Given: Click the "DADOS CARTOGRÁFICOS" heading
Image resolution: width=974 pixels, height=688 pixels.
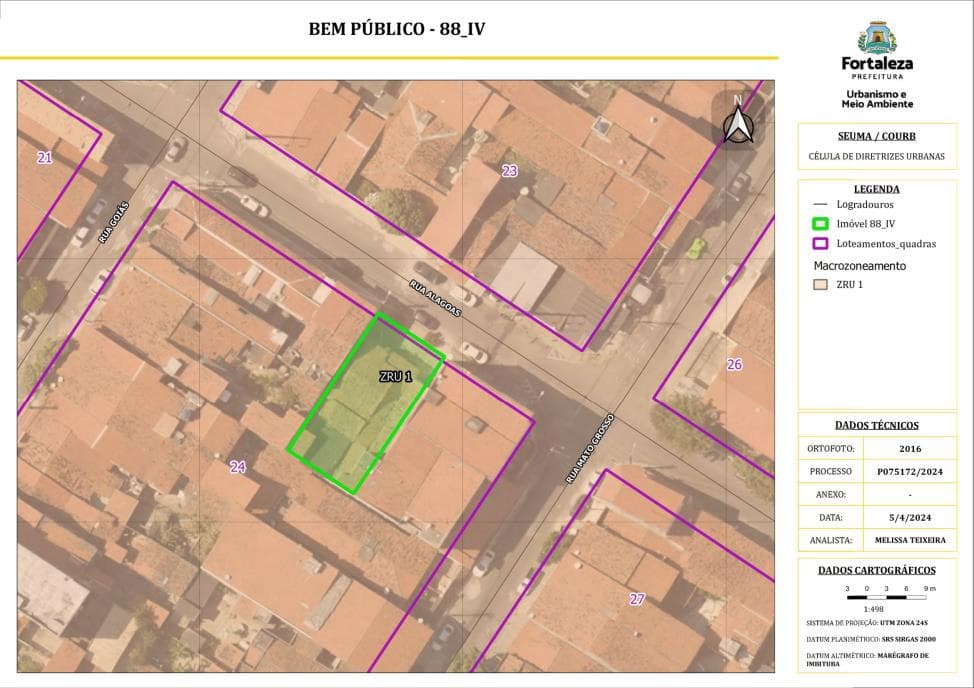Looking at the screenshot, I should pyautogui.click(x=876, y=570).
